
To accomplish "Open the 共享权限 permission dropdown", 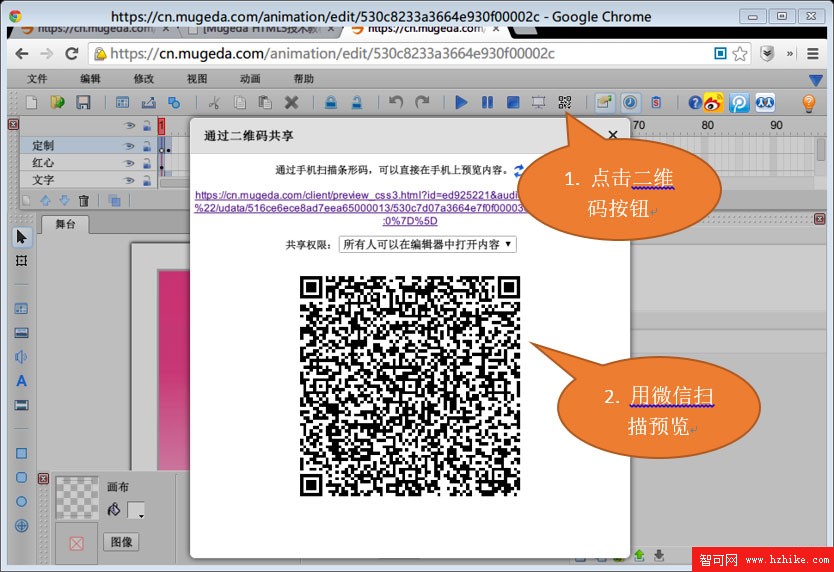I will tap(428, 244).
